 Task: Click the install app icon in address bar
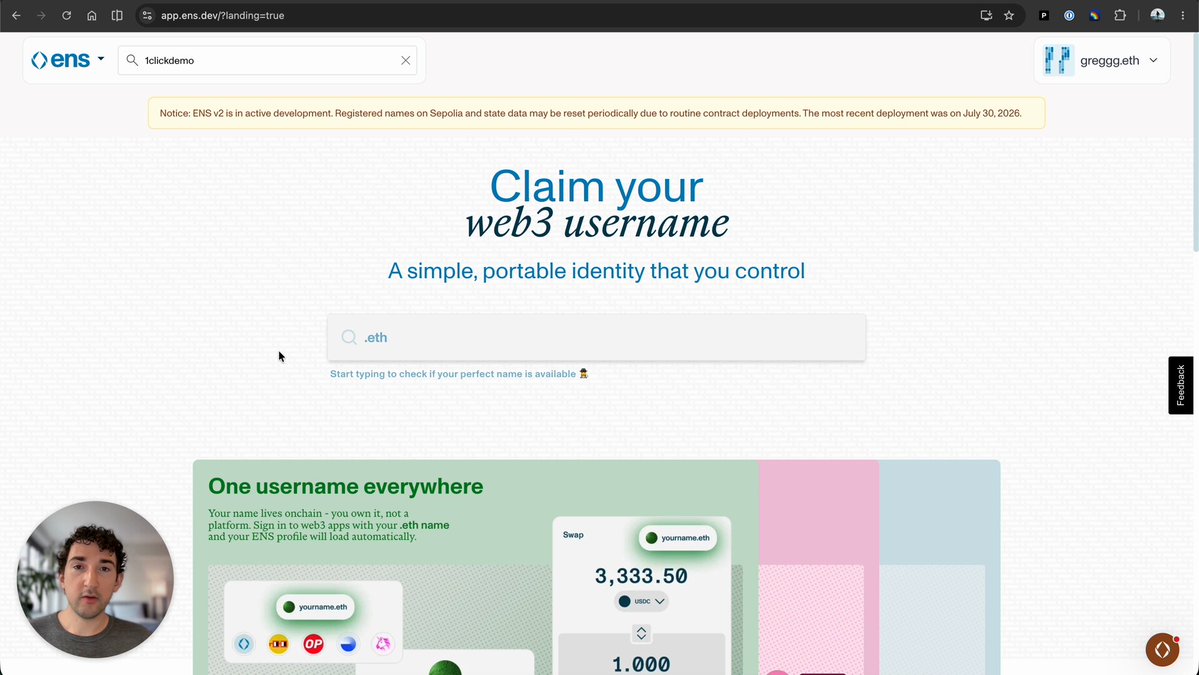click(986, 15)
